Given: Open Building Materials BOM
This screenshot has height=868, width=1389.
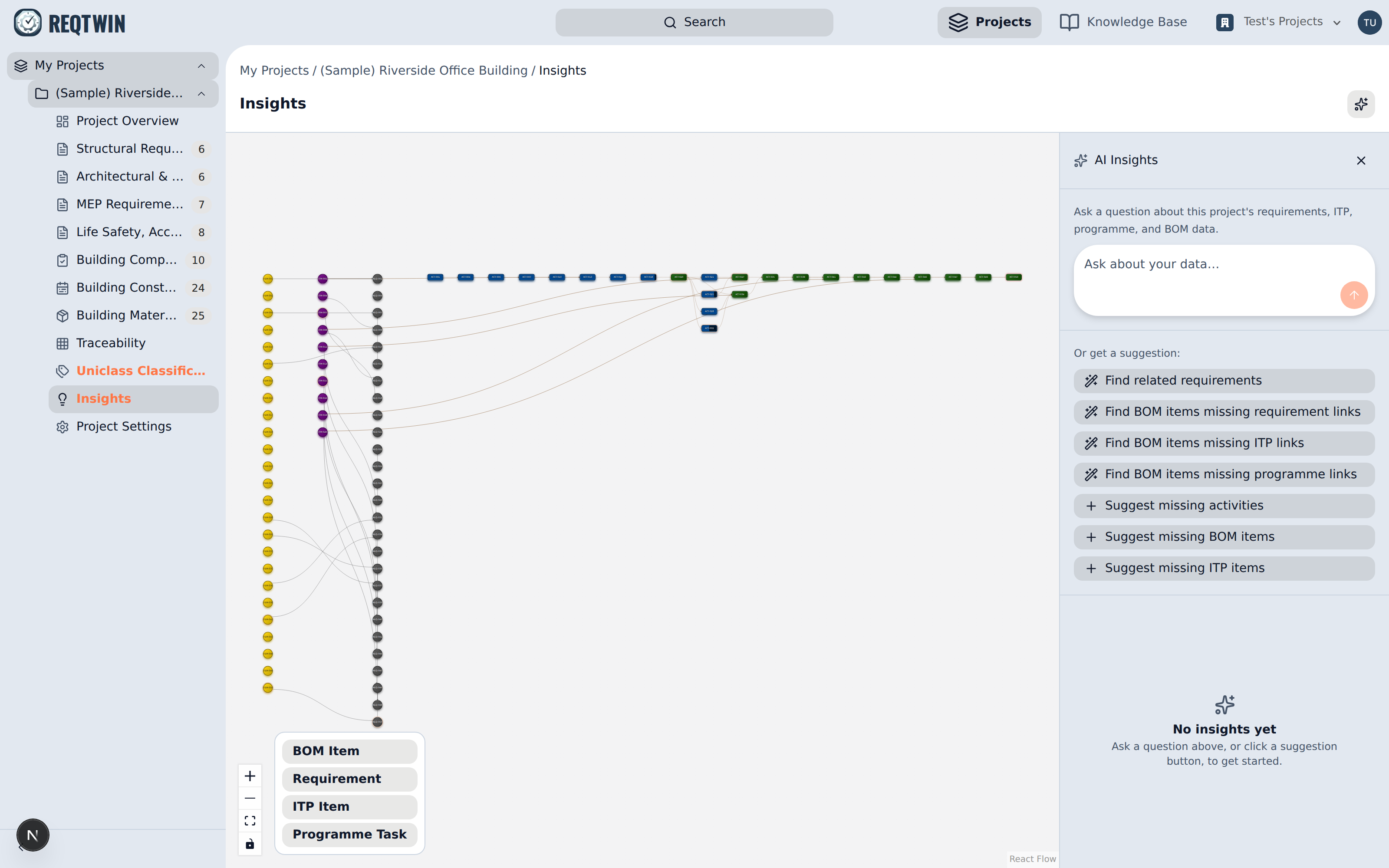Looking at the screenshot, I should click(134, 315).
